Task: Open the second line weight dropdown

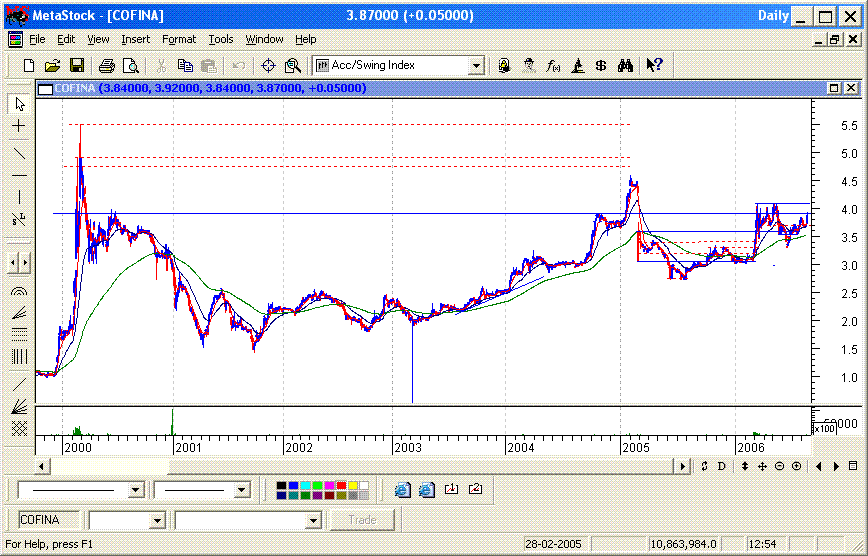Action: pos(240,490)
